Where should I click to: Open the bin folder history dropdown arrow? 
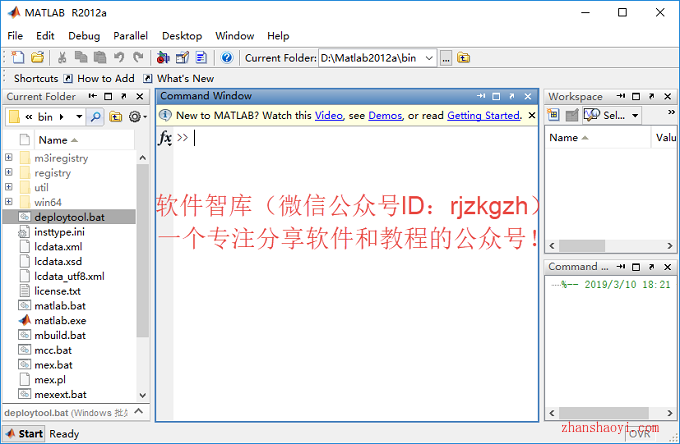point(79,117)
